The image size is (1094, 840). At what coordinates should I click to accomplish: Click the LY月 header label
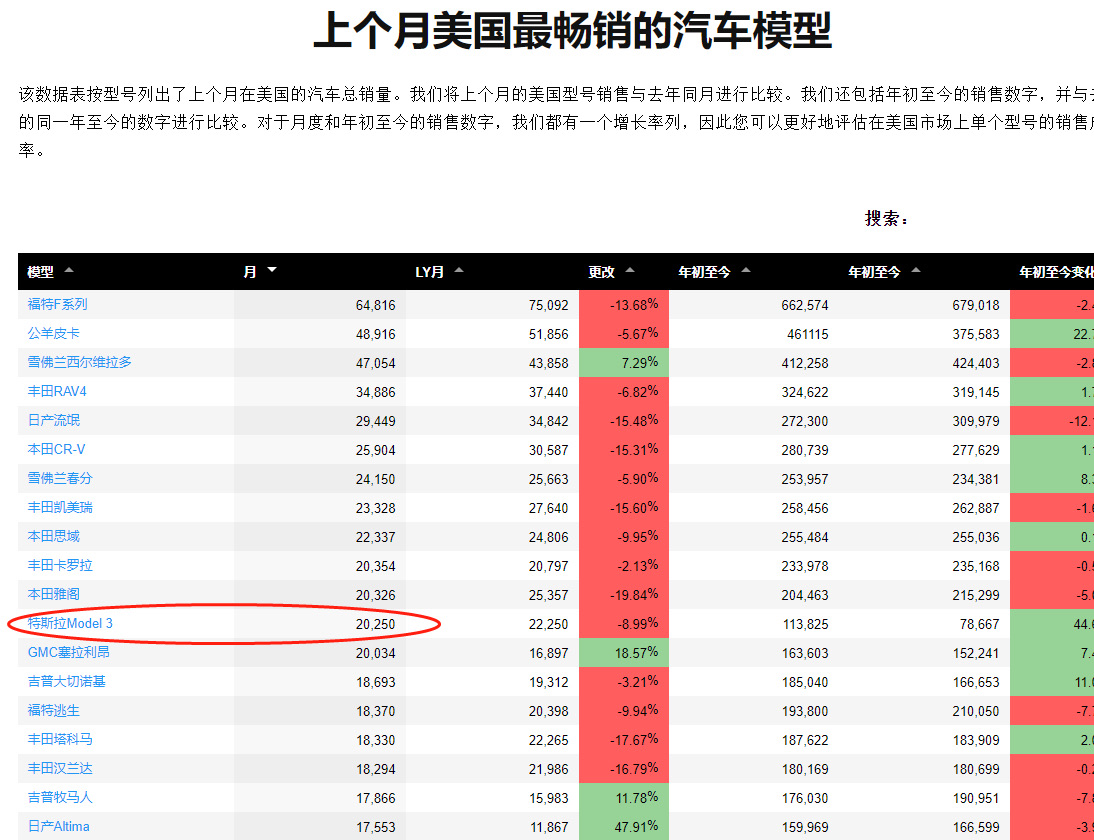[429, 272]
